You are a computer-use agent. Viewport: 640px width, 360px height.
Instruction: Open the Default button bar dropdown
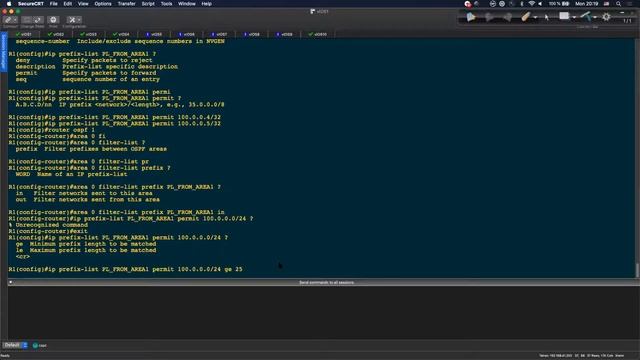(x=15, y=345)
